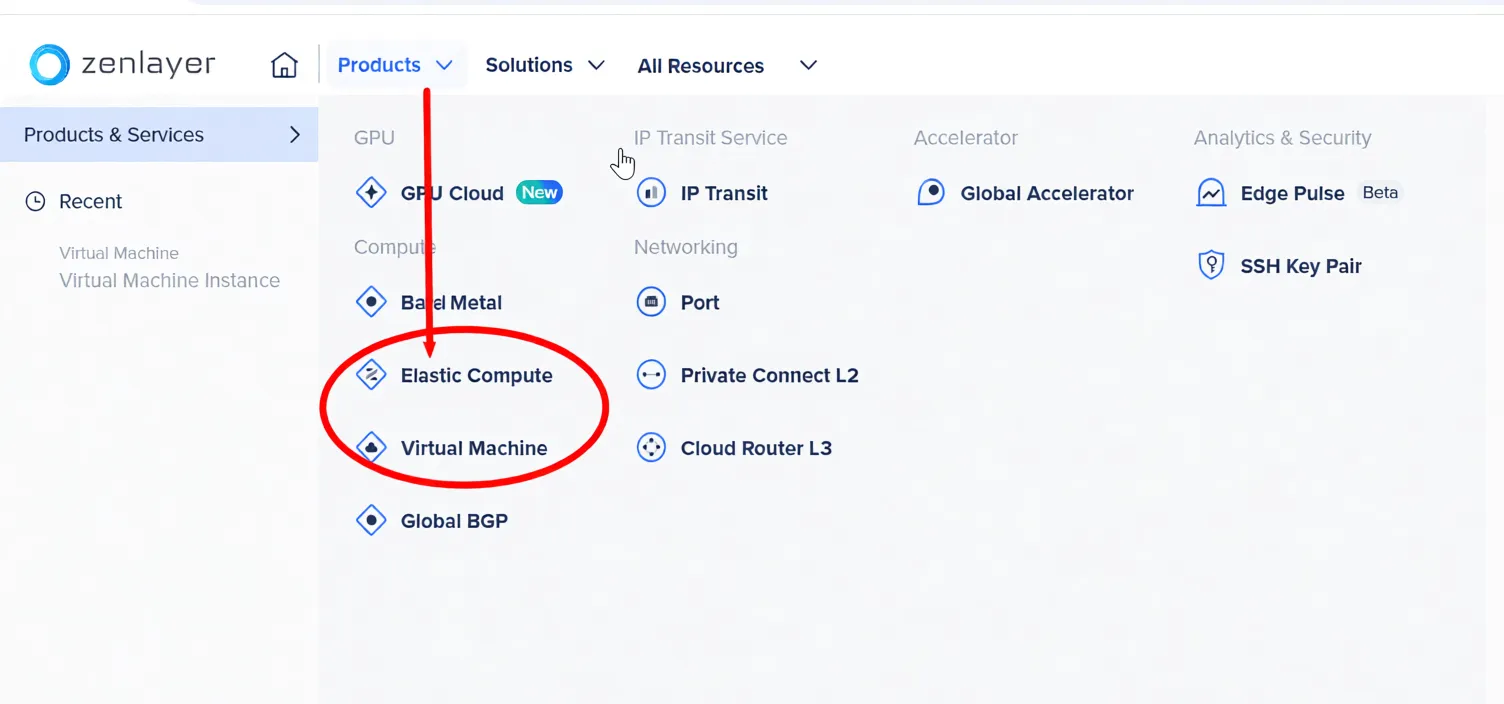1504x704 pixels.
Task: Click the Global BGP icon
Action: pos(371,521)
